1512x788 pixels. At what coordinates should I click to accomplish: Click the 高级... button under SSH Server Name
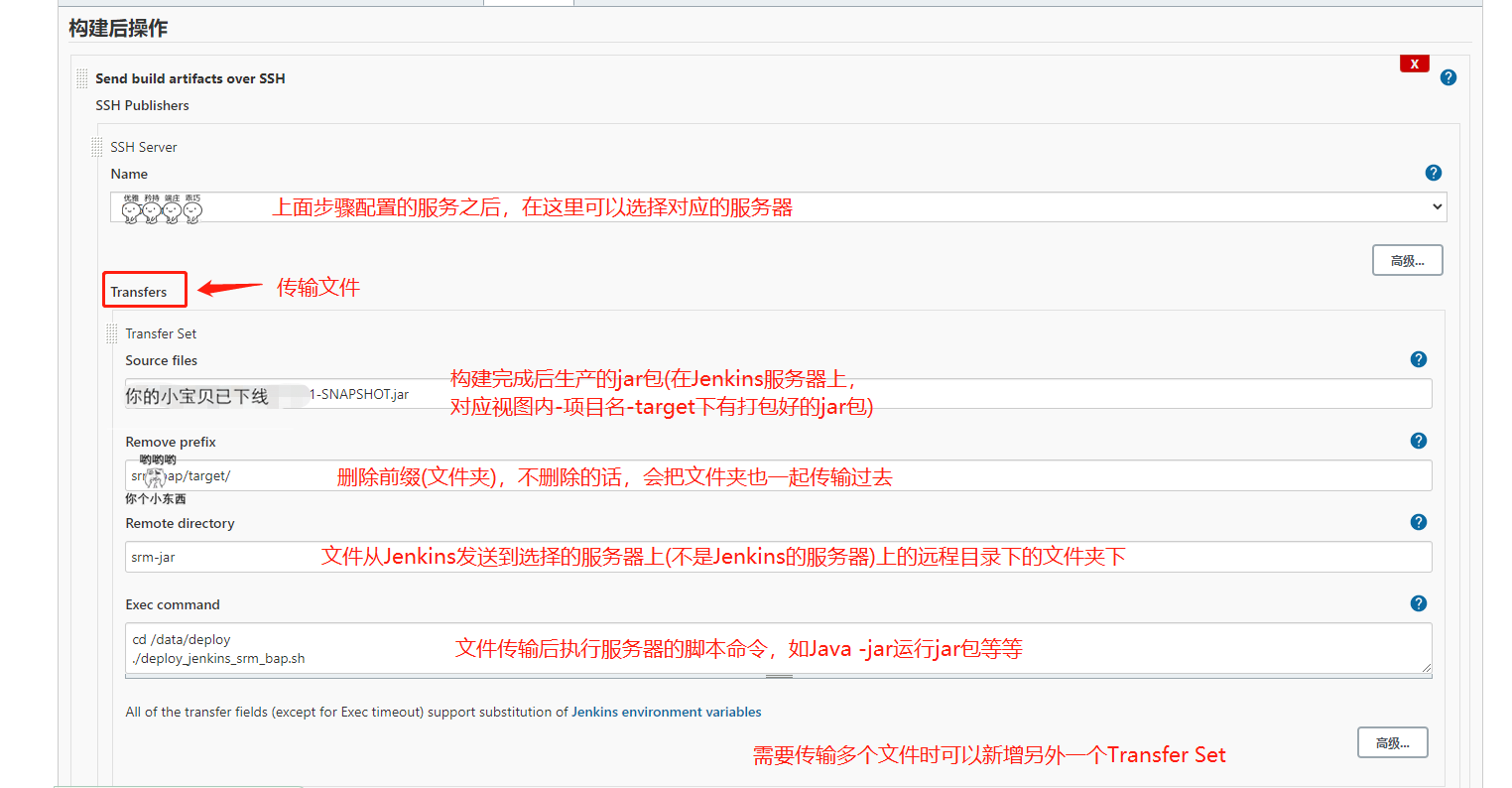click(1407, 261)
